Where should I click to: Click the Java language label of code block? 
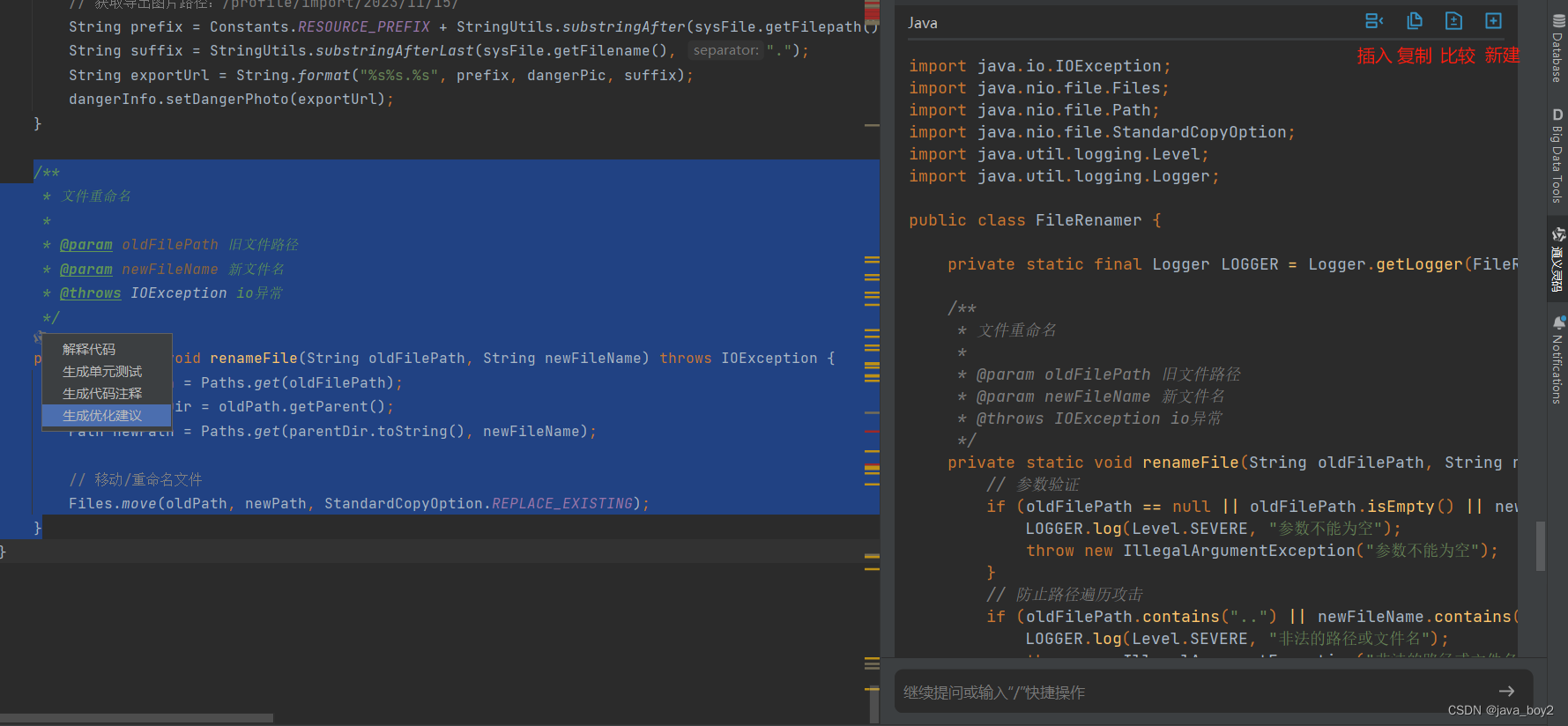[923, 23]
